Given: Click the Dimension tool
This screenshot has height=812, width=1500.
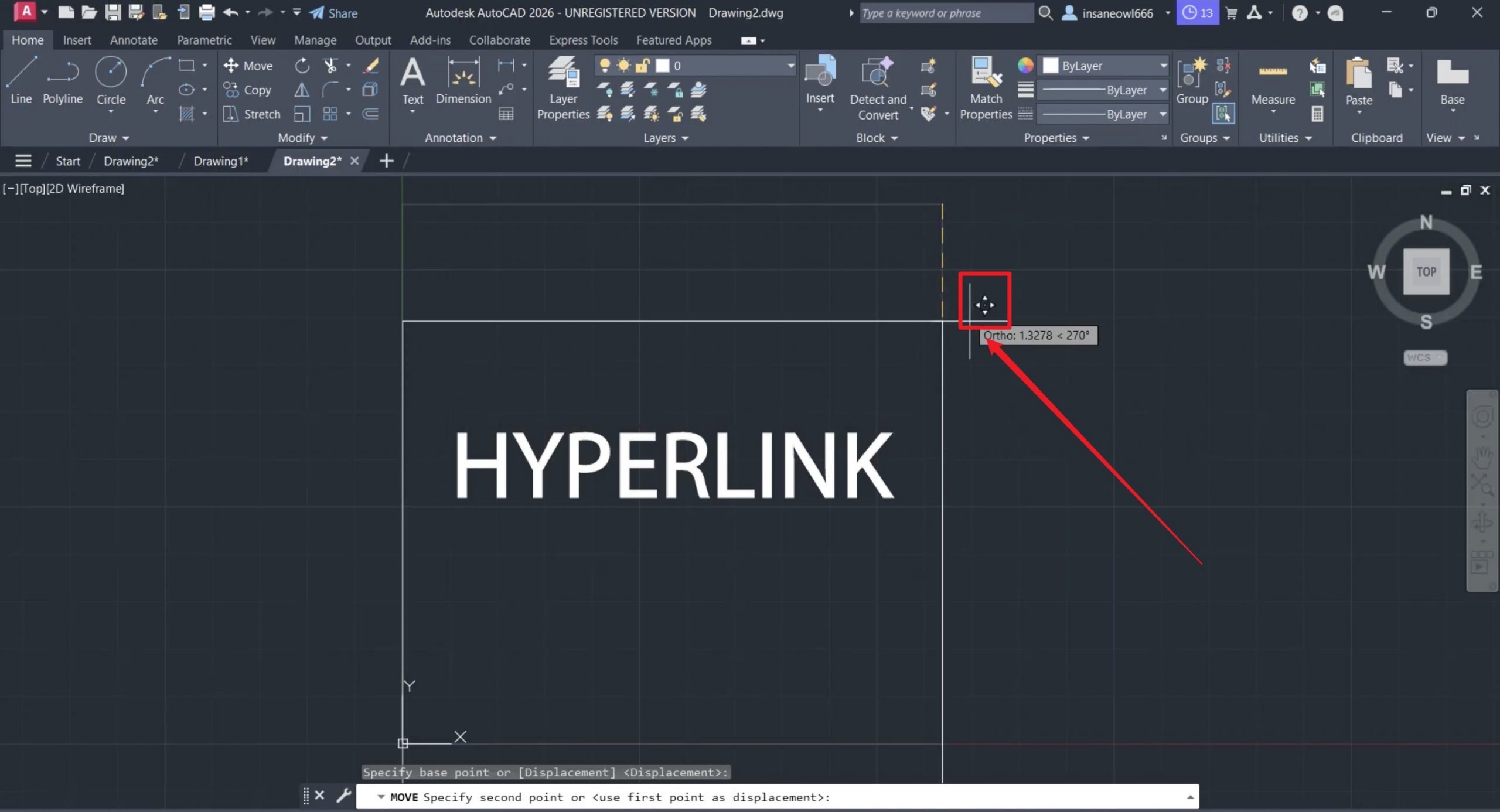Looking at the screenshot, I should [x=463, y=82].
